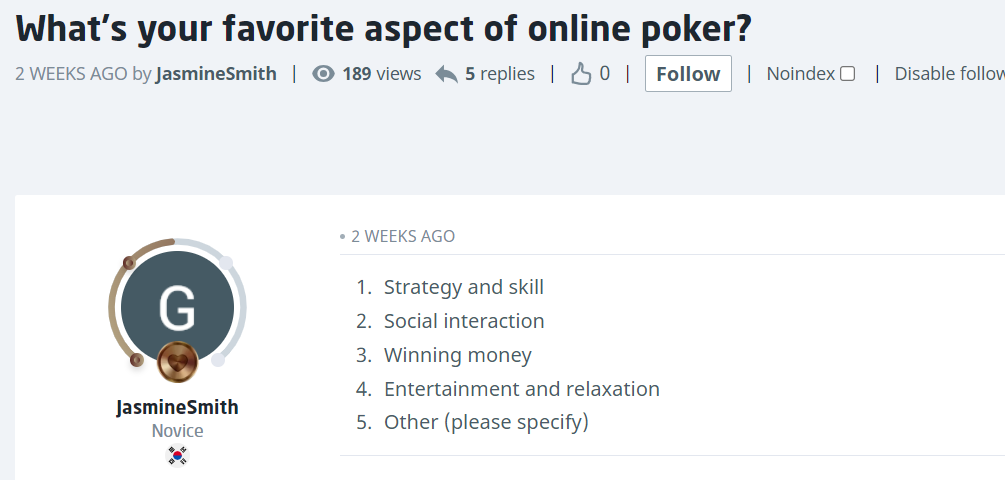Click the thread title heading

coord(383,29)
